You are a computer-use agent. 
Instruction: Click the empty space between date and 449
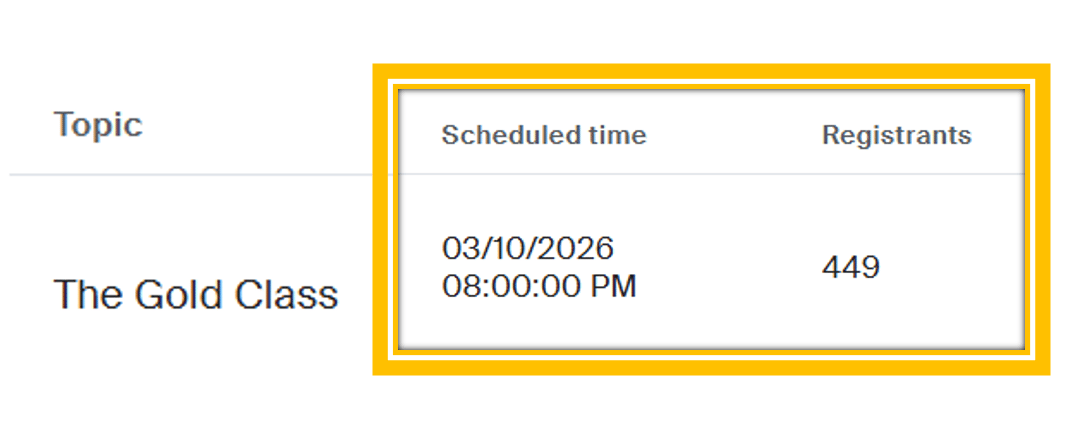tap(723, 267)
